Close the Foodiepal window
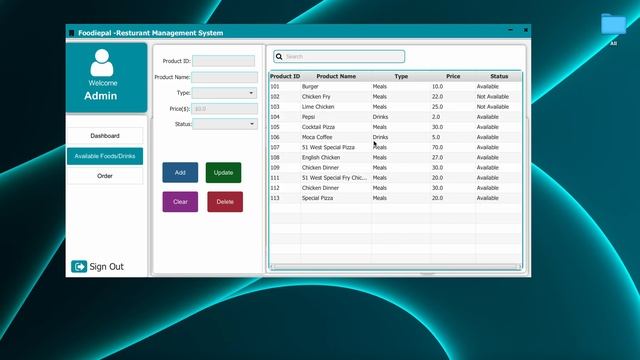 click(526, 30)
